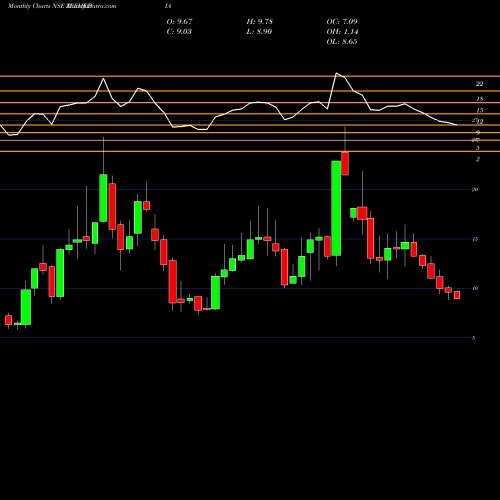Select the low value 'L: 8.90'
This screenshot has width=500, height=500.
259,32
